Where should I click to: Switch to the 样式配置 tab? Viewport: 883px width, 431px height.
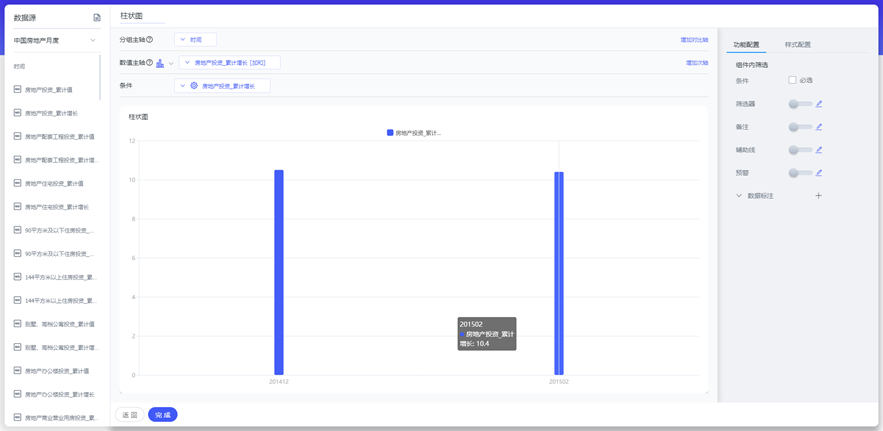point(797,45)
